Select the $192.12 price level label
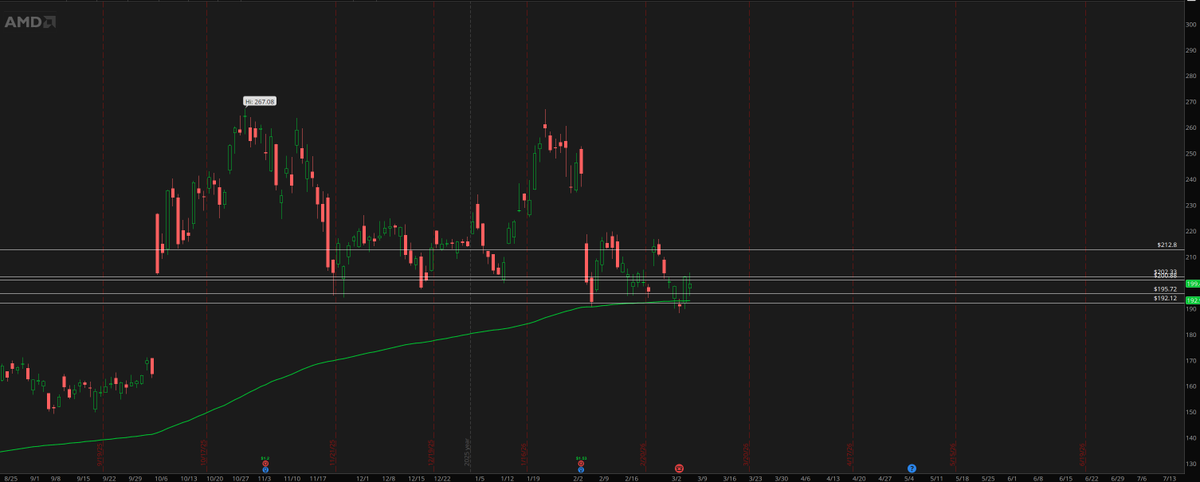 click(1164, 298)
